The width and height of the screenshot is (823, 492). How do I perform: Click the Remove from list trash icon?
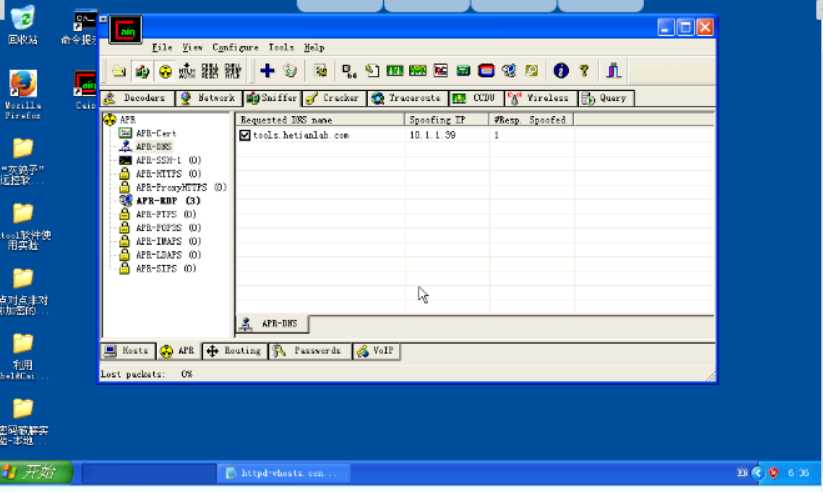[290, 70]
